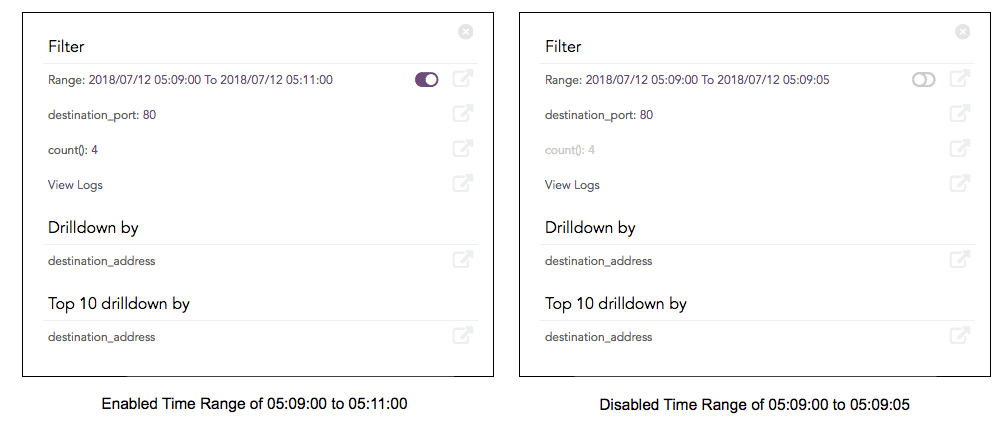This screenshot has width=1006, height=444.
Task: Click View Logs in right panel
Action: [x=572, y=185]
